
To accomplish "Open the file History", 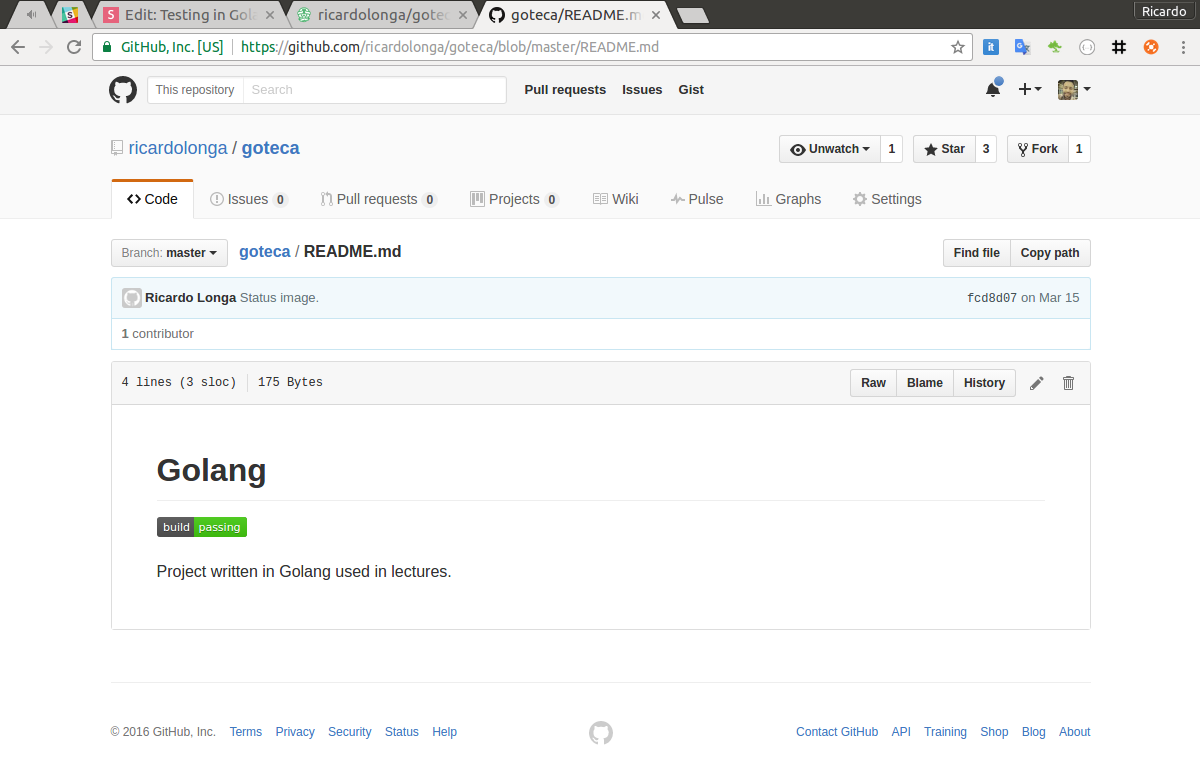I will click(x=985, y=383).
